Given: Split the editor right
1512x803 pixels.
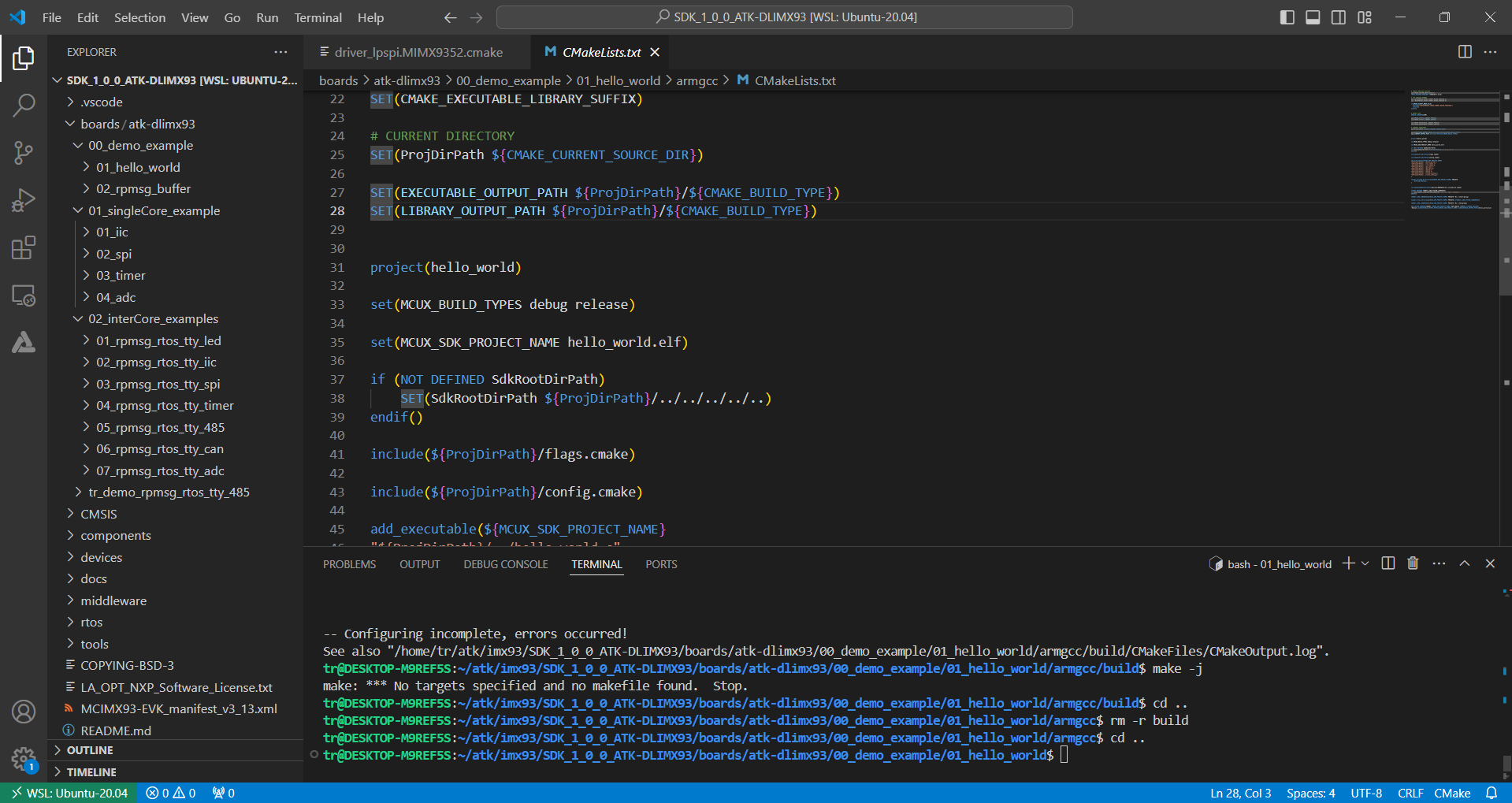Looking at the screenshot, I should 1465,52.
